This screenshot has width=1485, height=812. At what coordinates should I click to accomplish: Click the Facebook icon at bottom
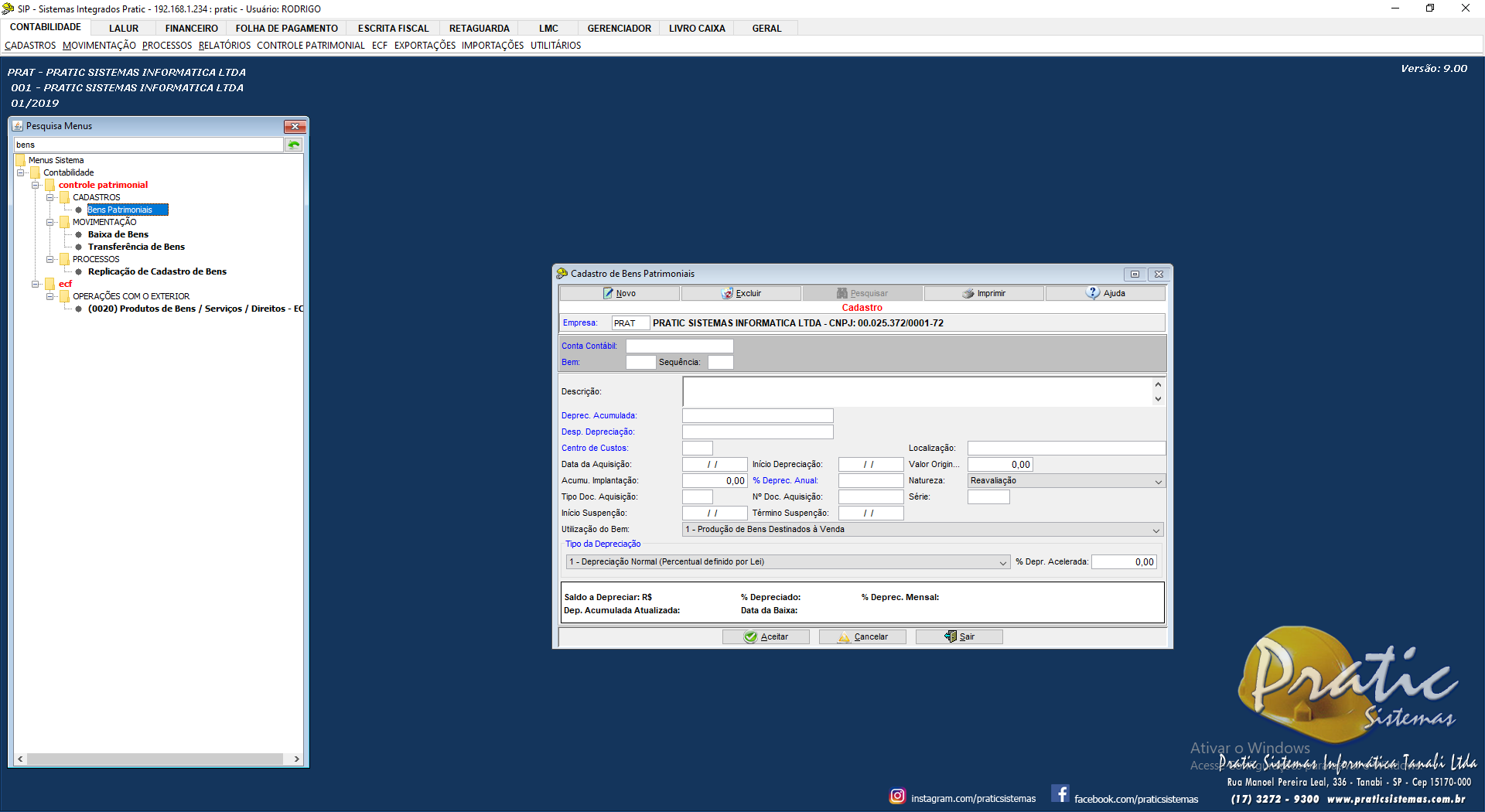tap(1060, 794)
